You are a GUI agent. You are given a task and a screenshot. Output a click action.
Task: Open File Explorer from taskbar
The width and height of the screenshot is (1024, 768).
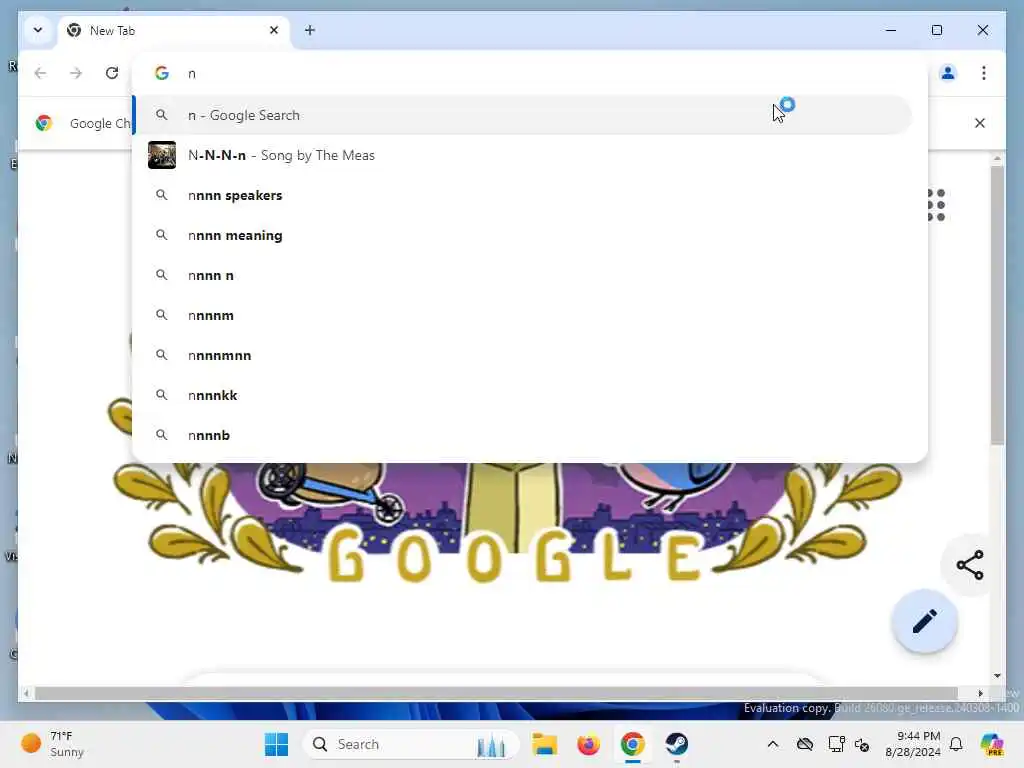pos(544,744)
